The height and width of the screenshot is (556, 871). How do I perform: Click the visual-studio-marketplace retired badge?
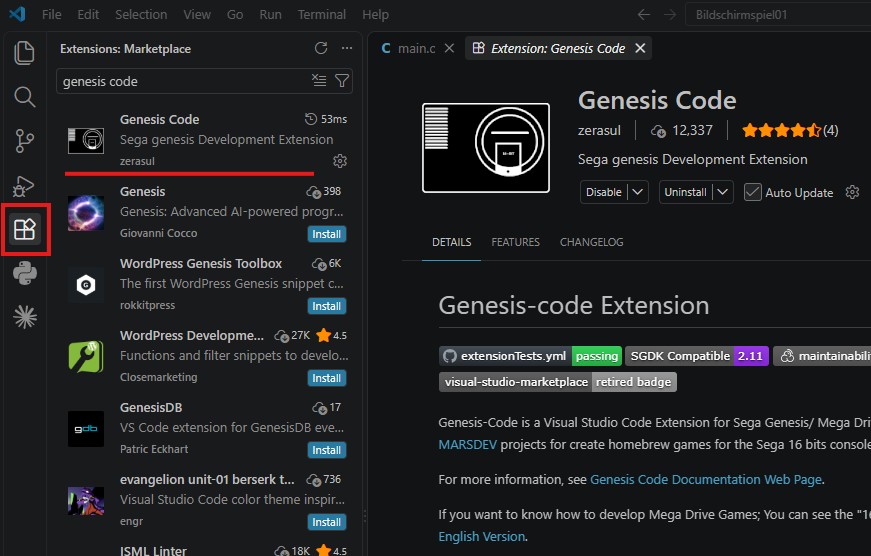(558, 382)
